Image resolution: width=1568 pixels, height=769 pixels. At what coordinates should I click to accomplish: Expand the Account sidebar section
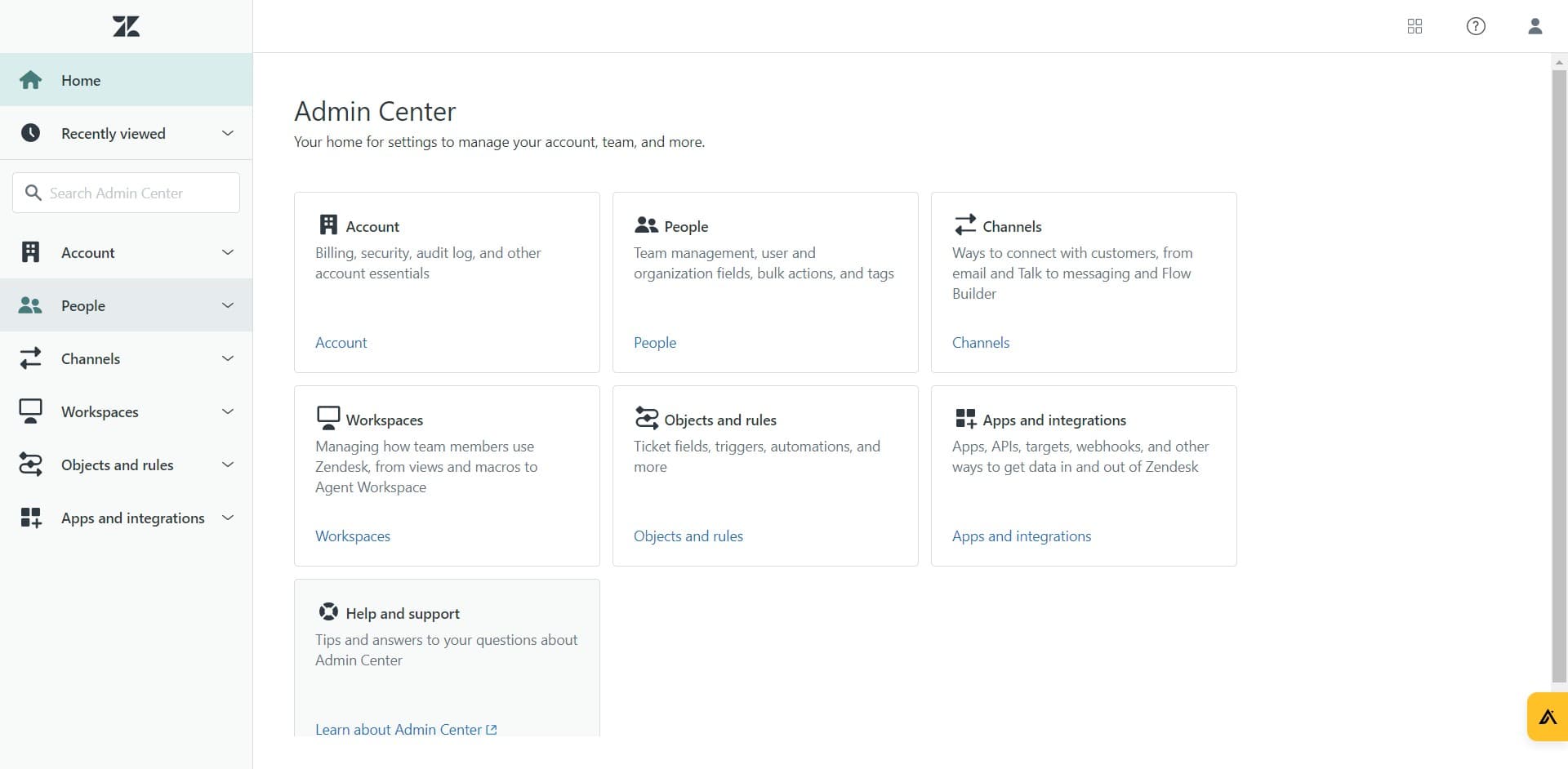point(227,251)
